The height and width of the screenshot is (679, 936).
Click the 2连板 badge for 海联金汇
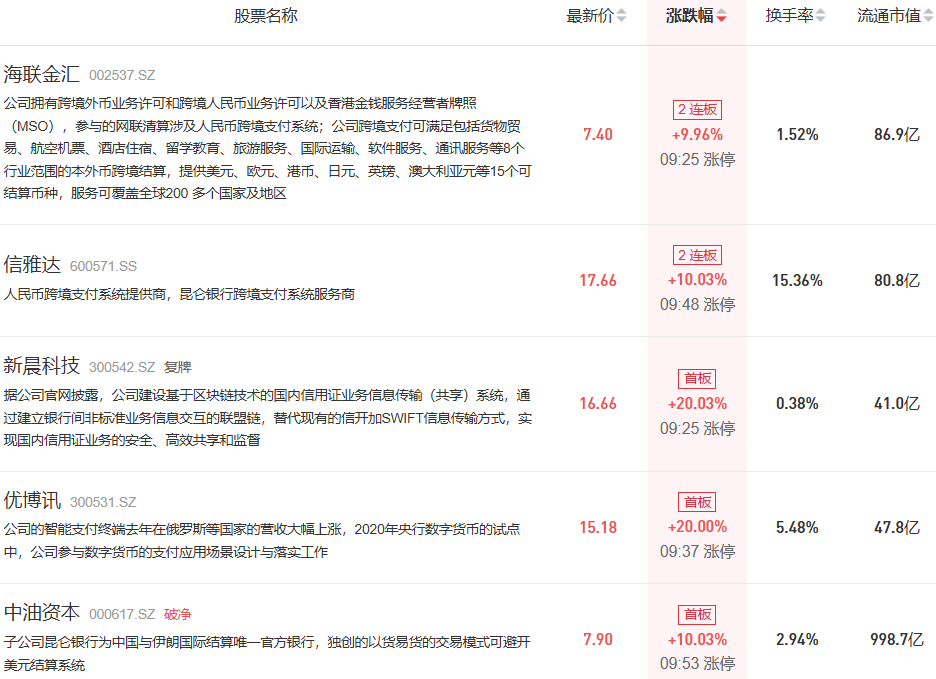(x=697, y=110)
